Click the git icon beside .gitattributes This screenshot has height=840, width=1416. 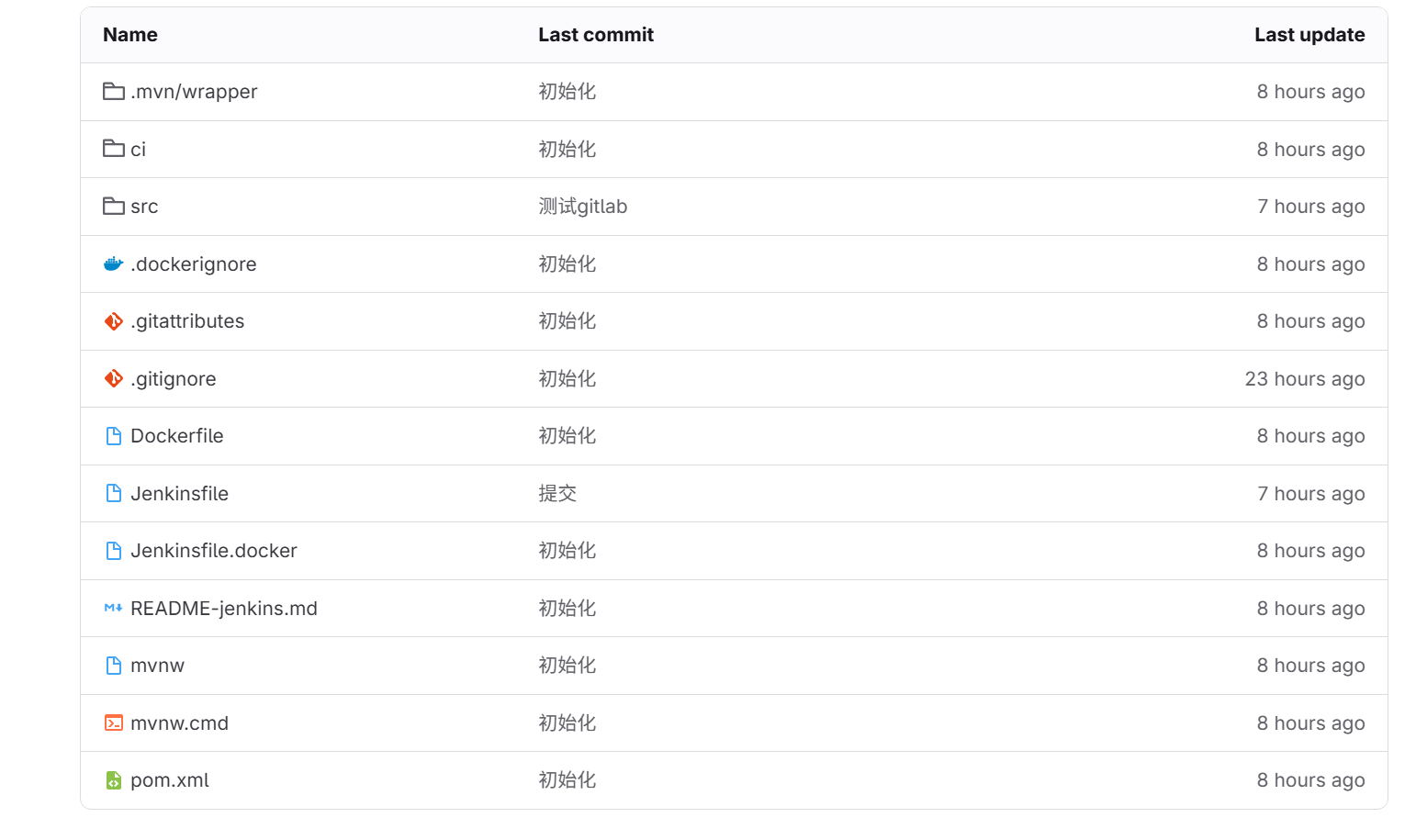click(x=114, y=321)
